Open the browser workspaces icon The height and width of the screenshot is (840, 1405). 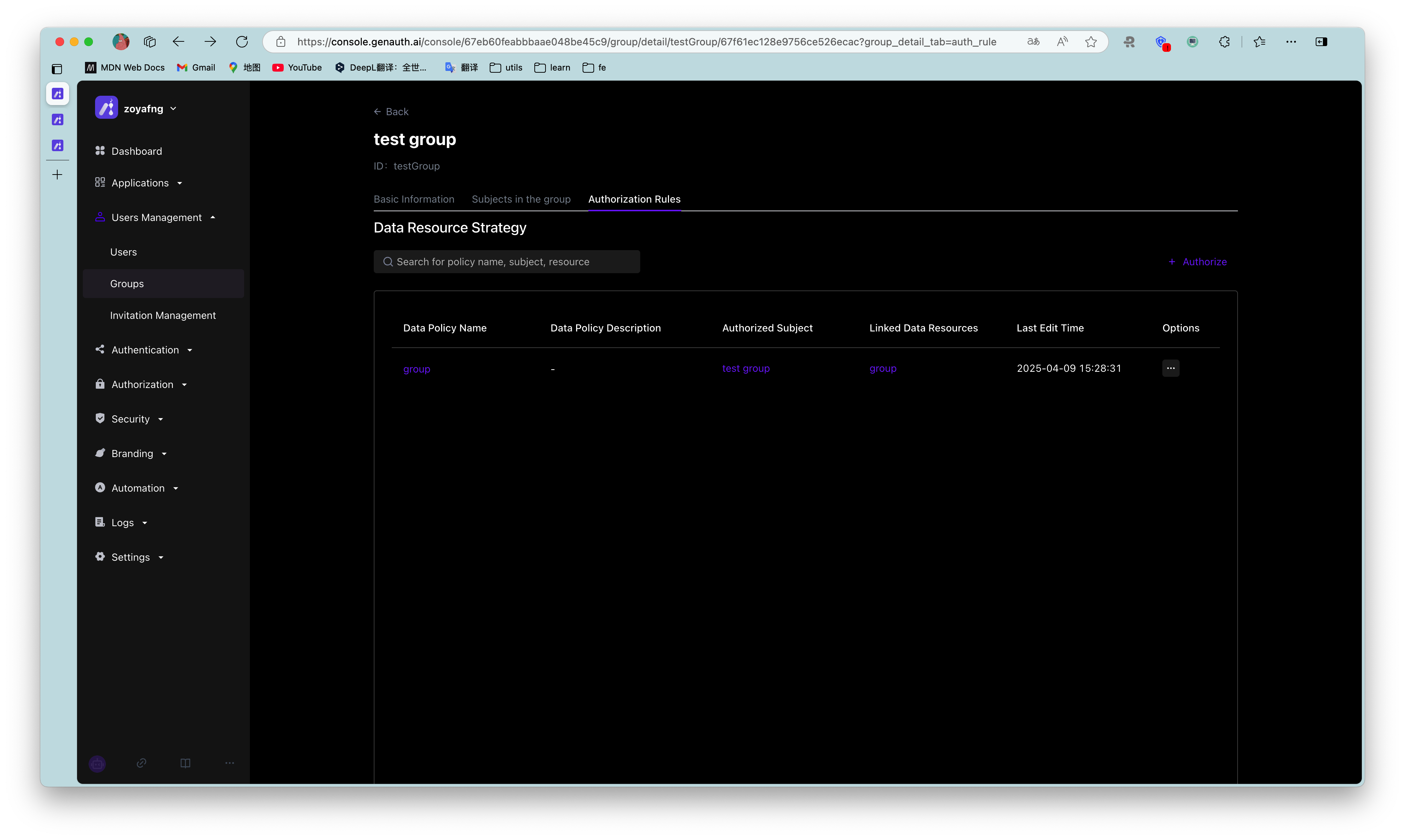pyautogui.click(x=149, y=41)
